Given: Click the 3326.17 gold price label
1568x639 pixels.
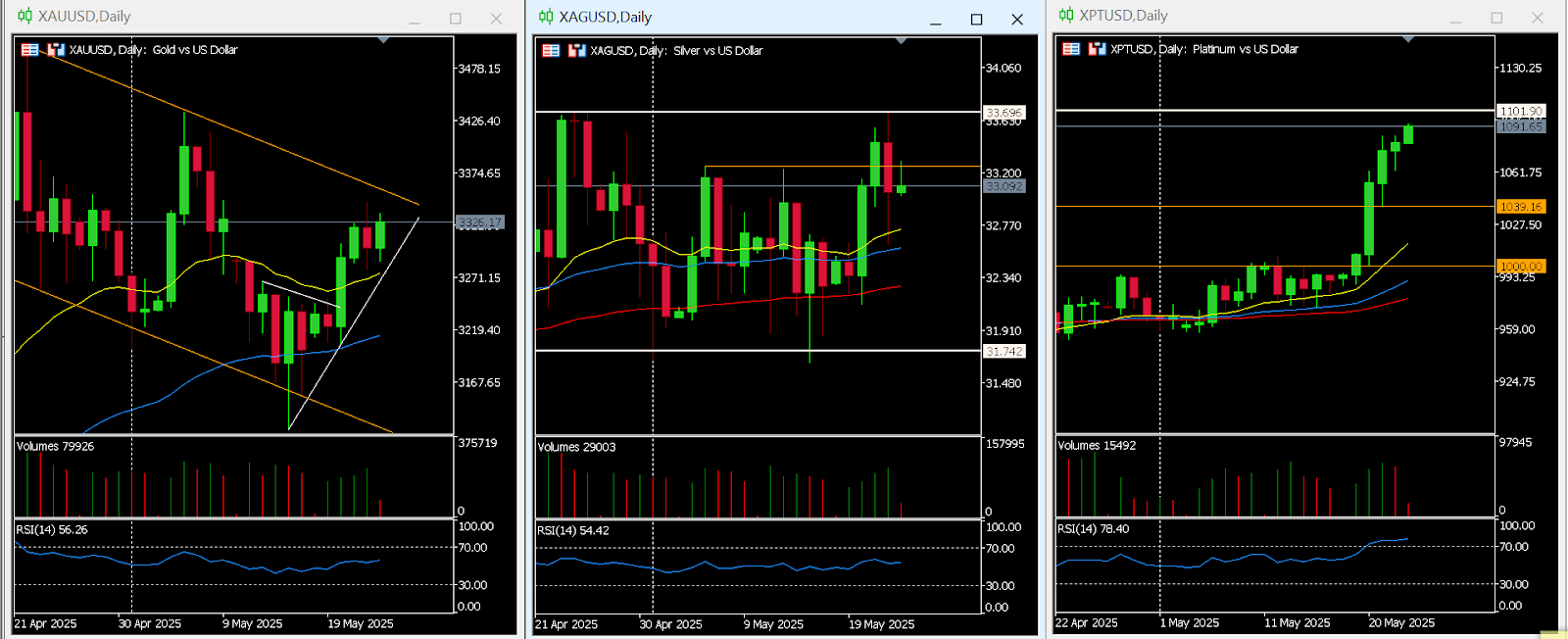Looking at the screenshot, I should (480, 222).
